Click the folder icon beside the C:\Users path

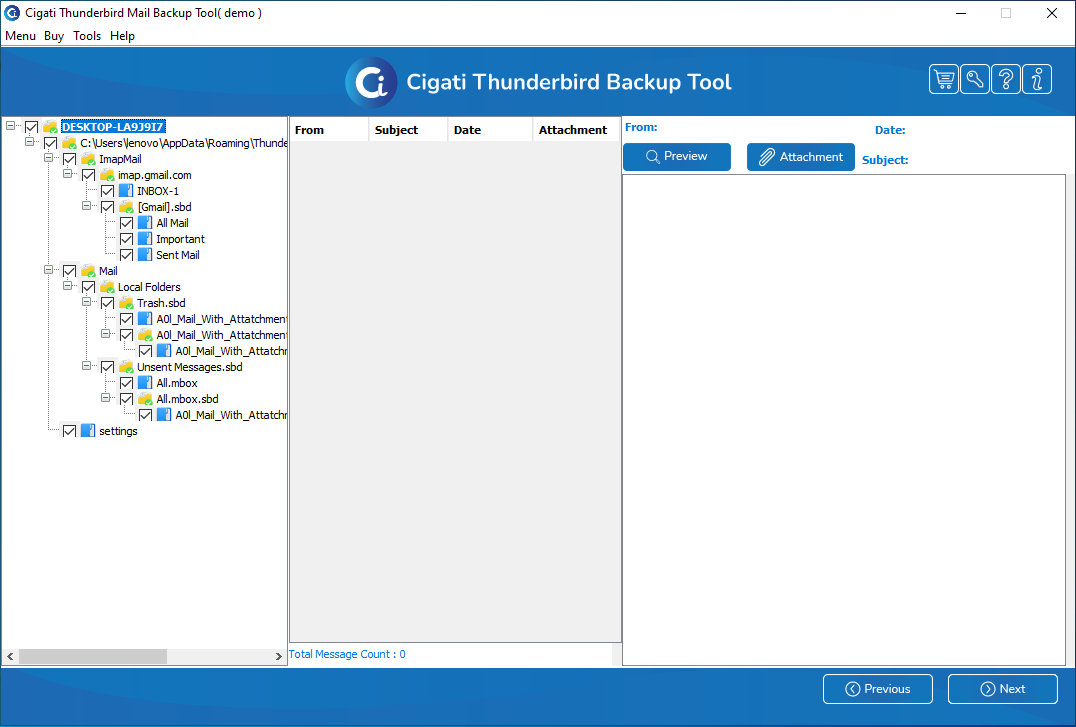pos(69,143)
